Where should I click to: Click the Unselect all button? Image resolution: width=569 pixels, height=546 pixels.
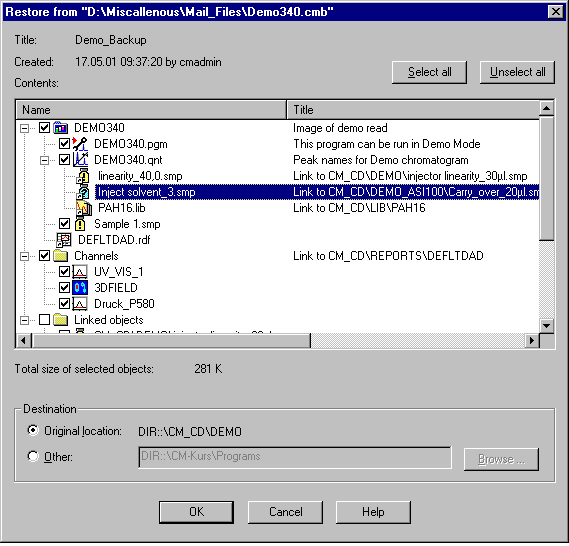tap(517, 72)
